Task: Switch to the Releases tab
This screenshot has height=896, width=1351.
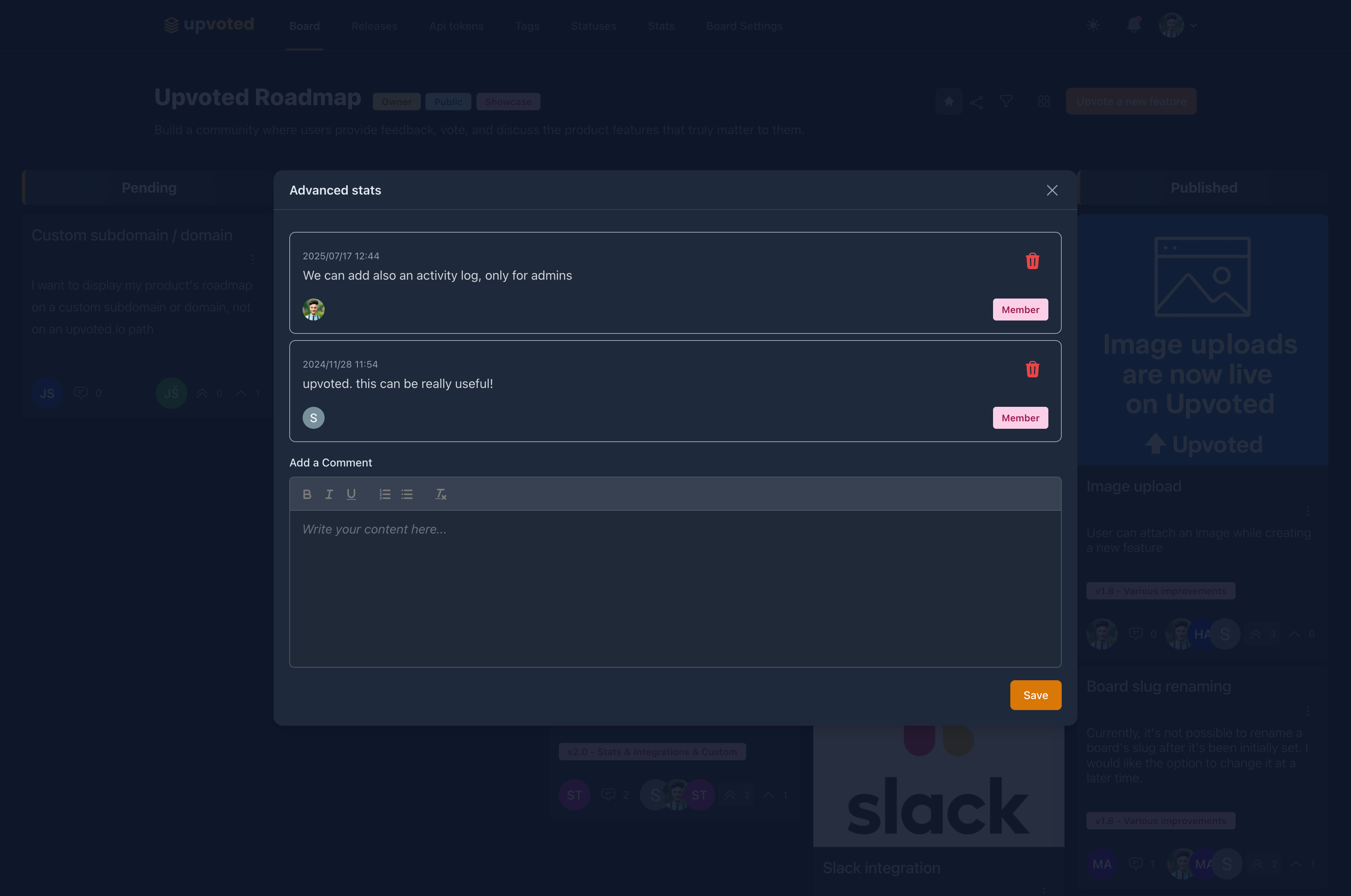Action: 374,26
